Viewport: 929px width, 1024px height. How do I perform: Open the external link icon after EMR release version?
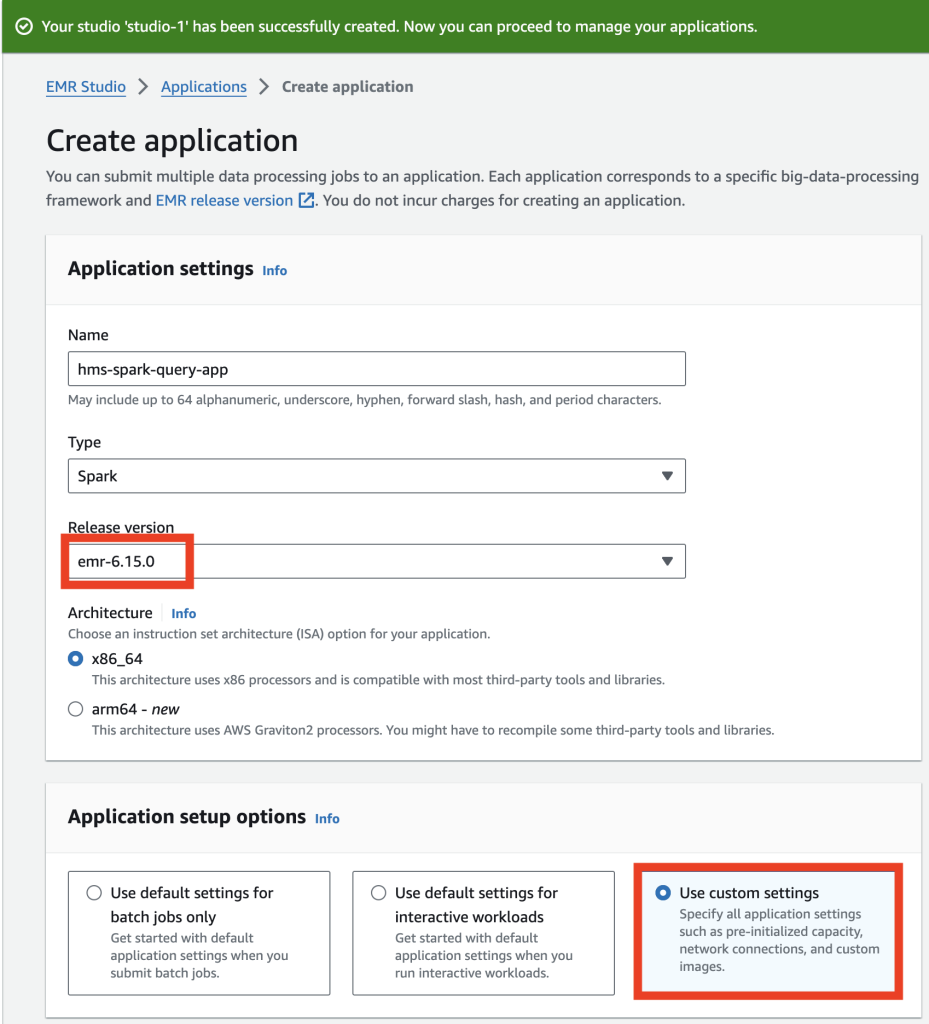(306, 200)
